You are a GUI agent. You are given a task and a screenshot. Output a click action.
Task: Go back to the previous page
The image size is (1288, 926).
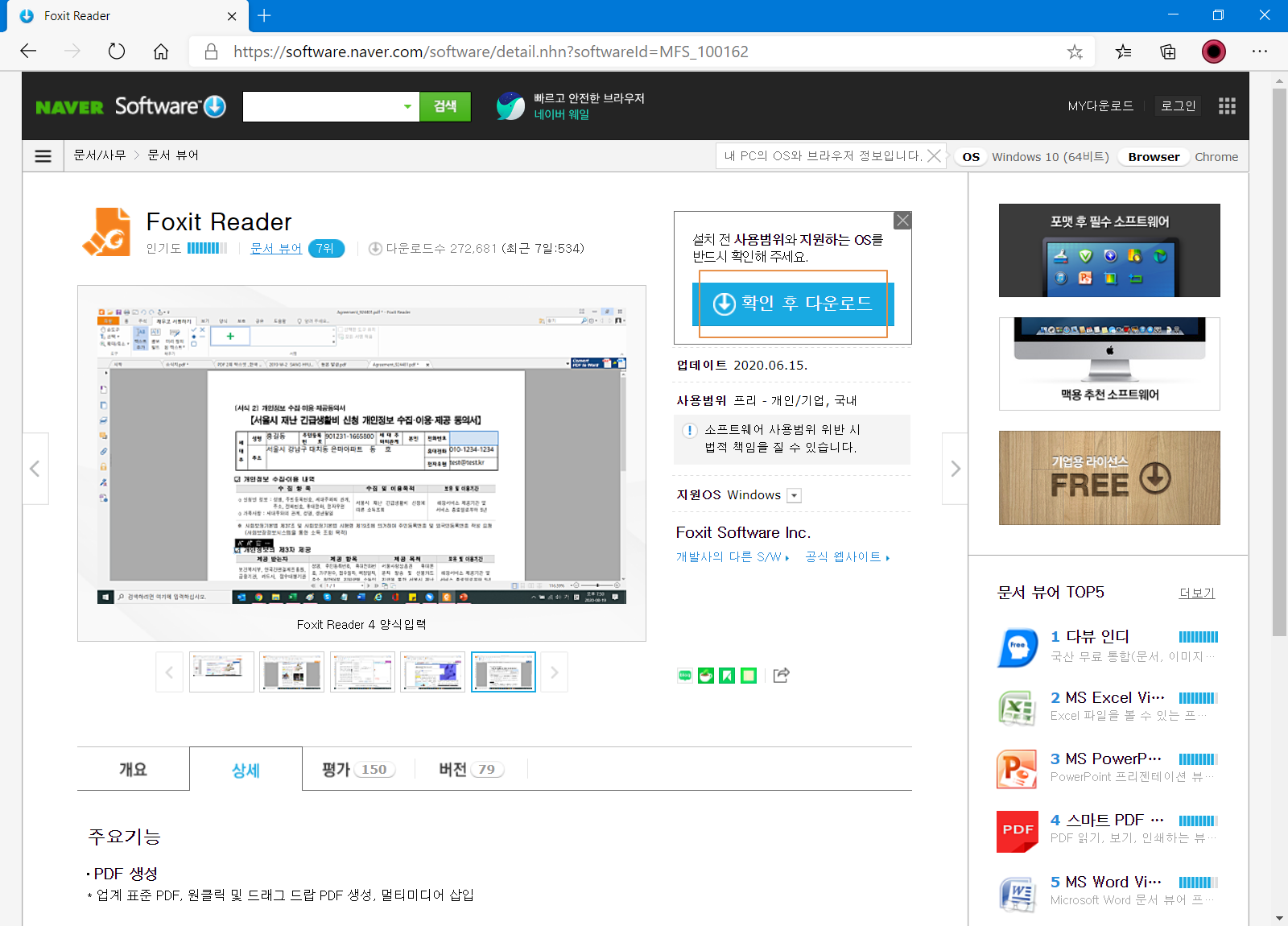pyautogui.click(x=28, y=52)
